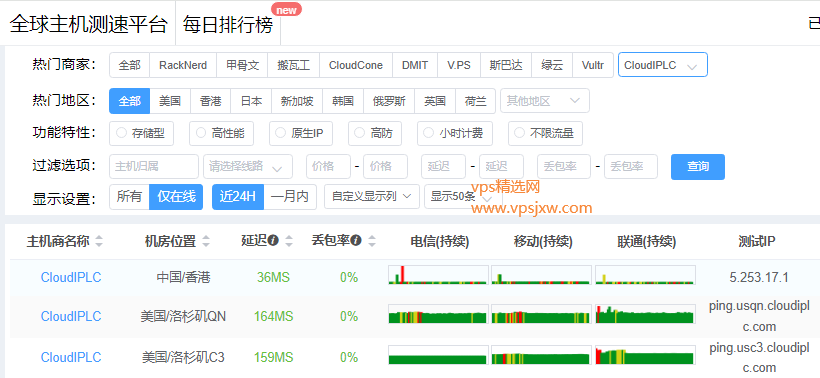This screenshot has height=378, width=820.
Task: Open CloudIPLC link in 中国/香港 row
Action: coord(71,277)
